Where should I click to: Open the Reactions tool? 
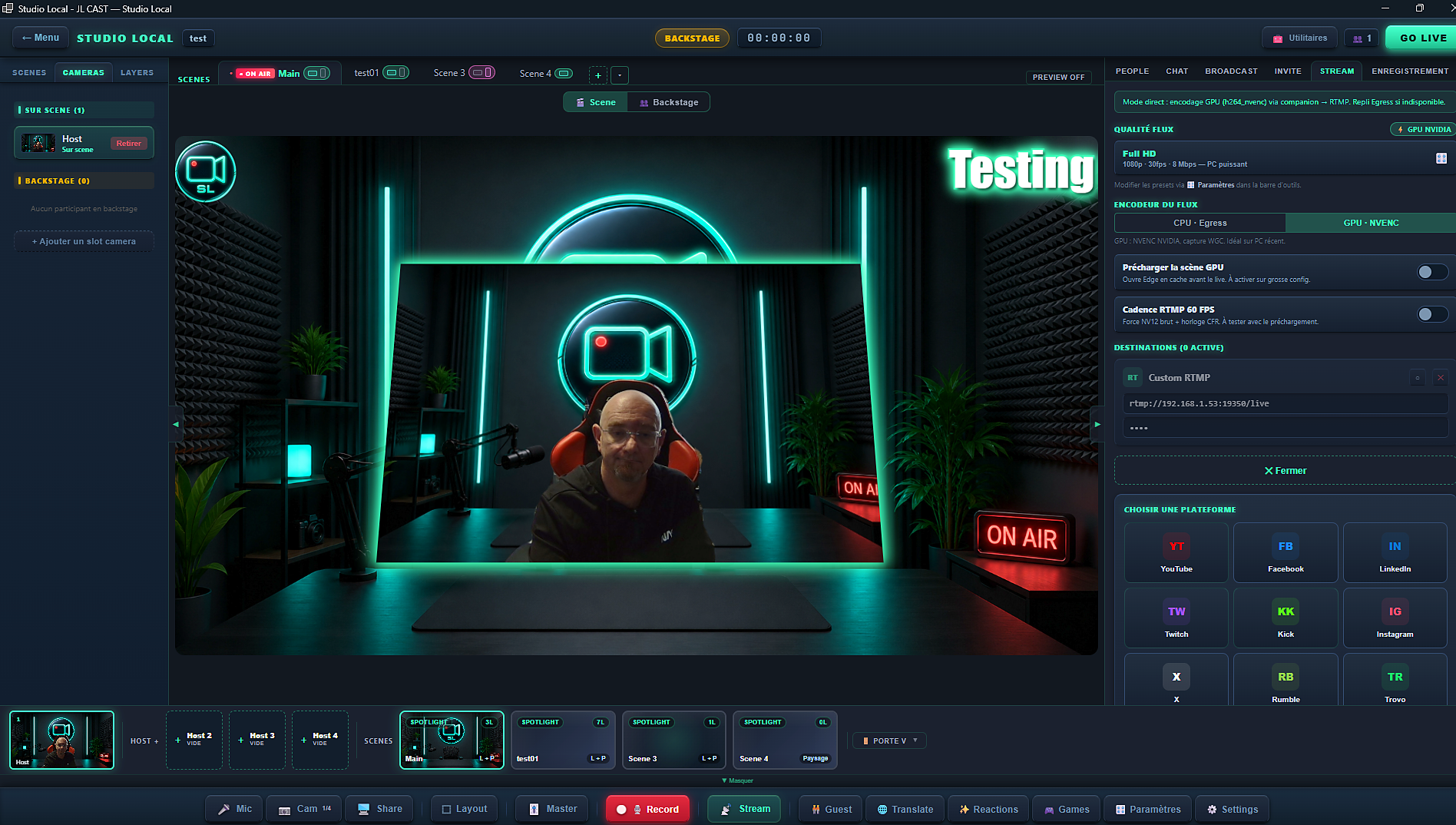[x=988, y=809]
